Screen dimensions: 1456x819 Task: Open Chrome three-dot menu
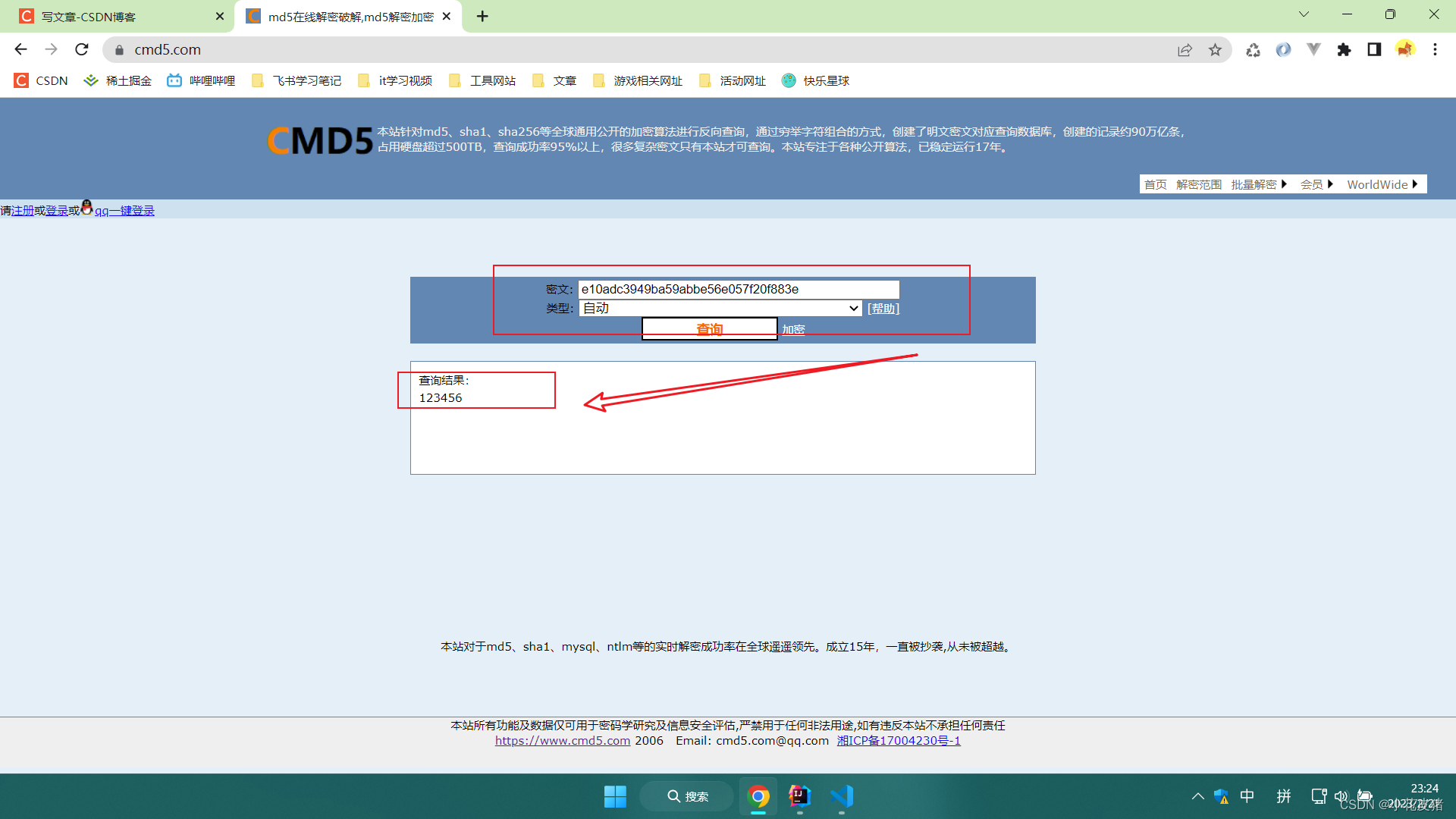pos(1435,49)
